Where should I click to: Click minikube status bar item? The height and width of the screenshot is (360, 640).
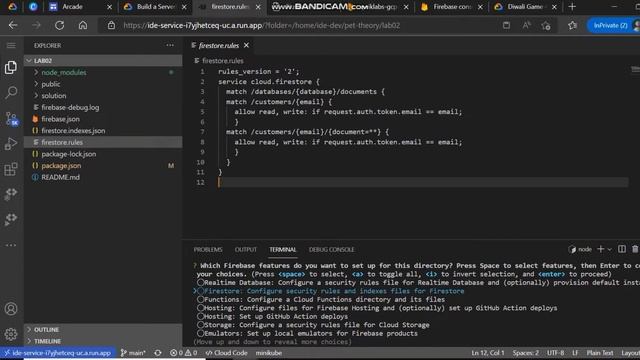[269, 353]
